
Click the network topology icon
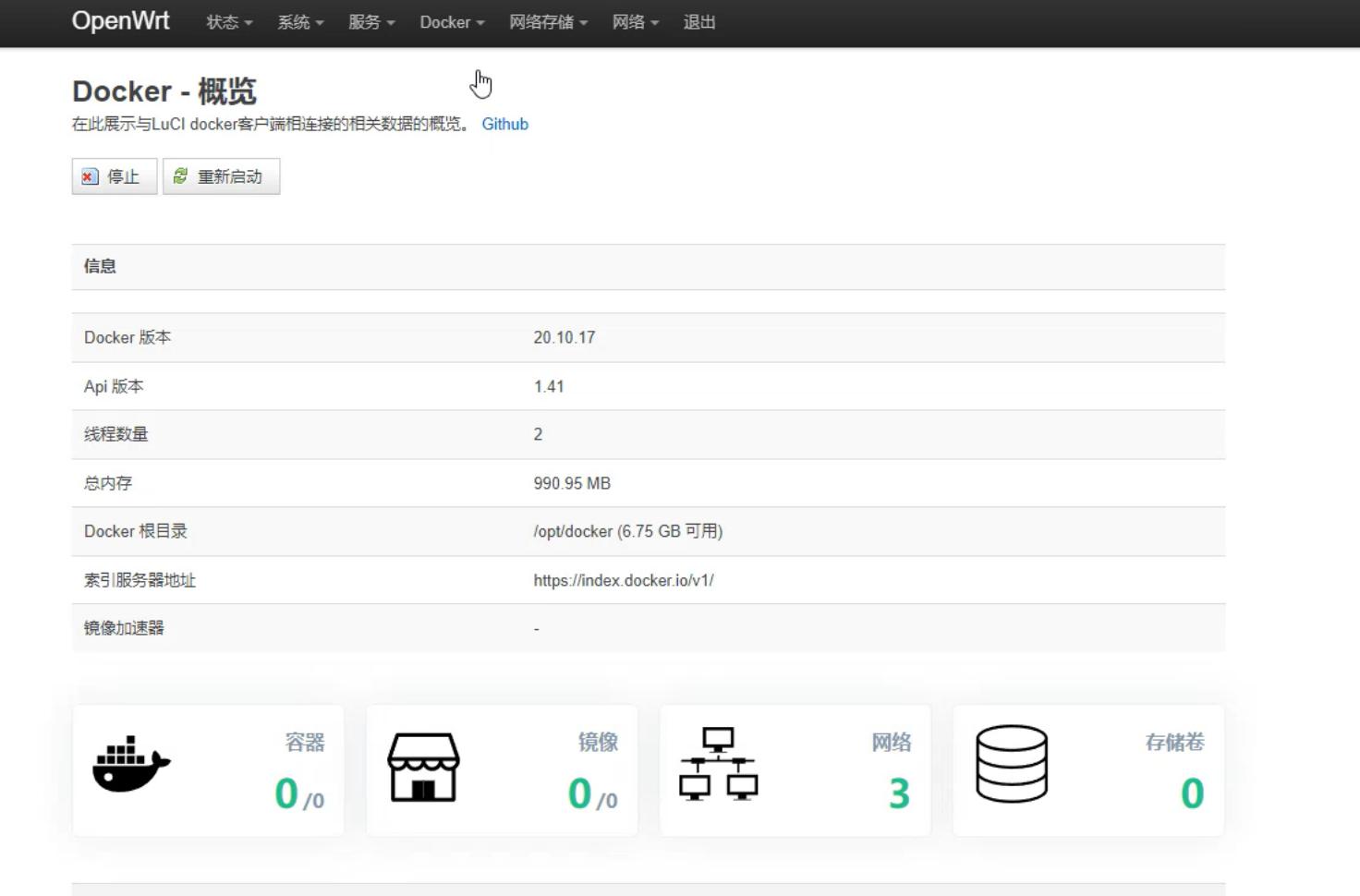(x=718, y=764)
